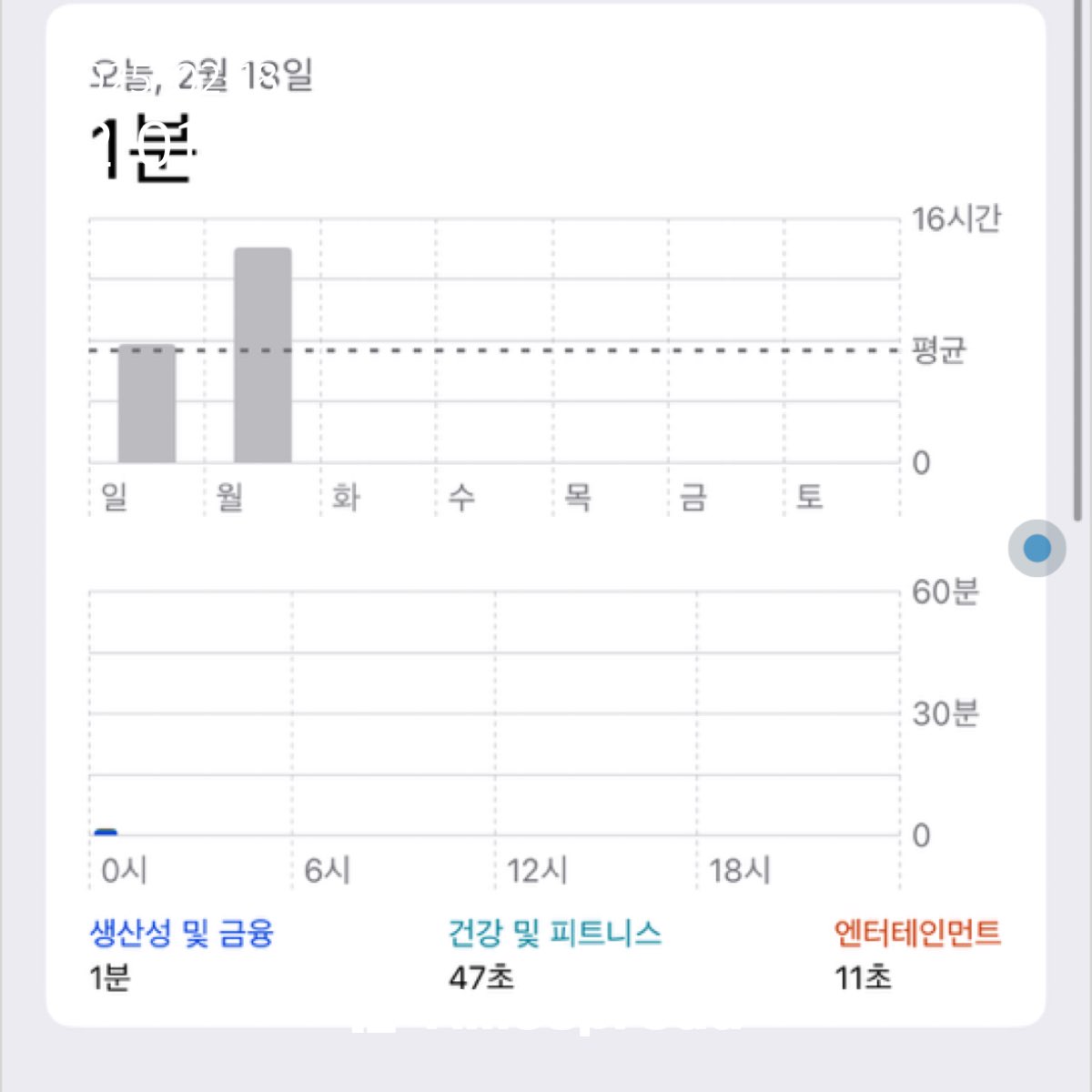
Task: Select the Sunday usage bar
Action: (147, 403)
